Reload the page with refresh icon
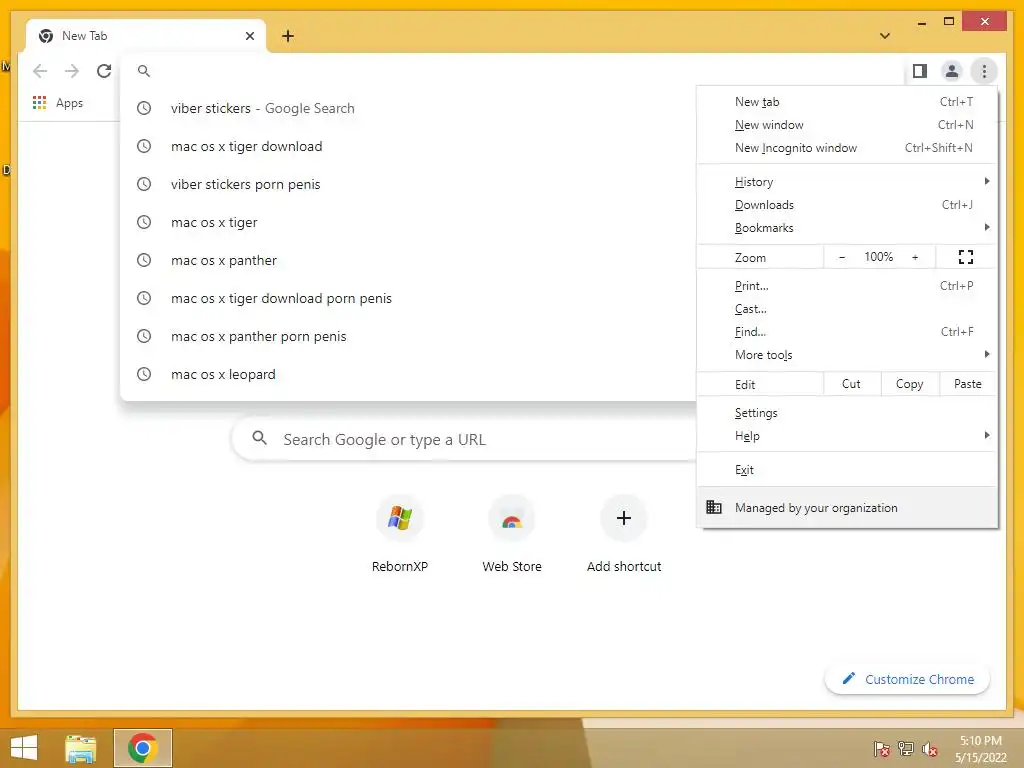 pyautogui.click(x=104, y=71)
